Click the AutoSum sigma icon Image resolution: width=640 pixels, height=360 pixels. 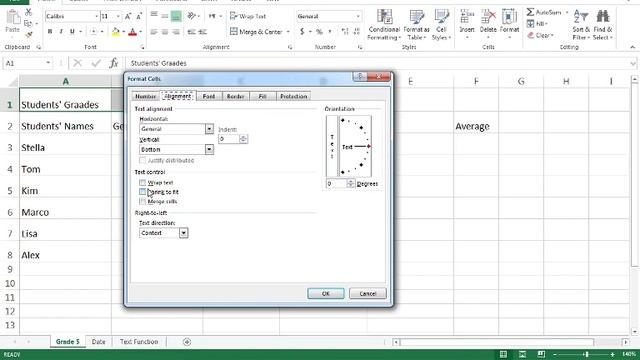click(x=530, y=12)
